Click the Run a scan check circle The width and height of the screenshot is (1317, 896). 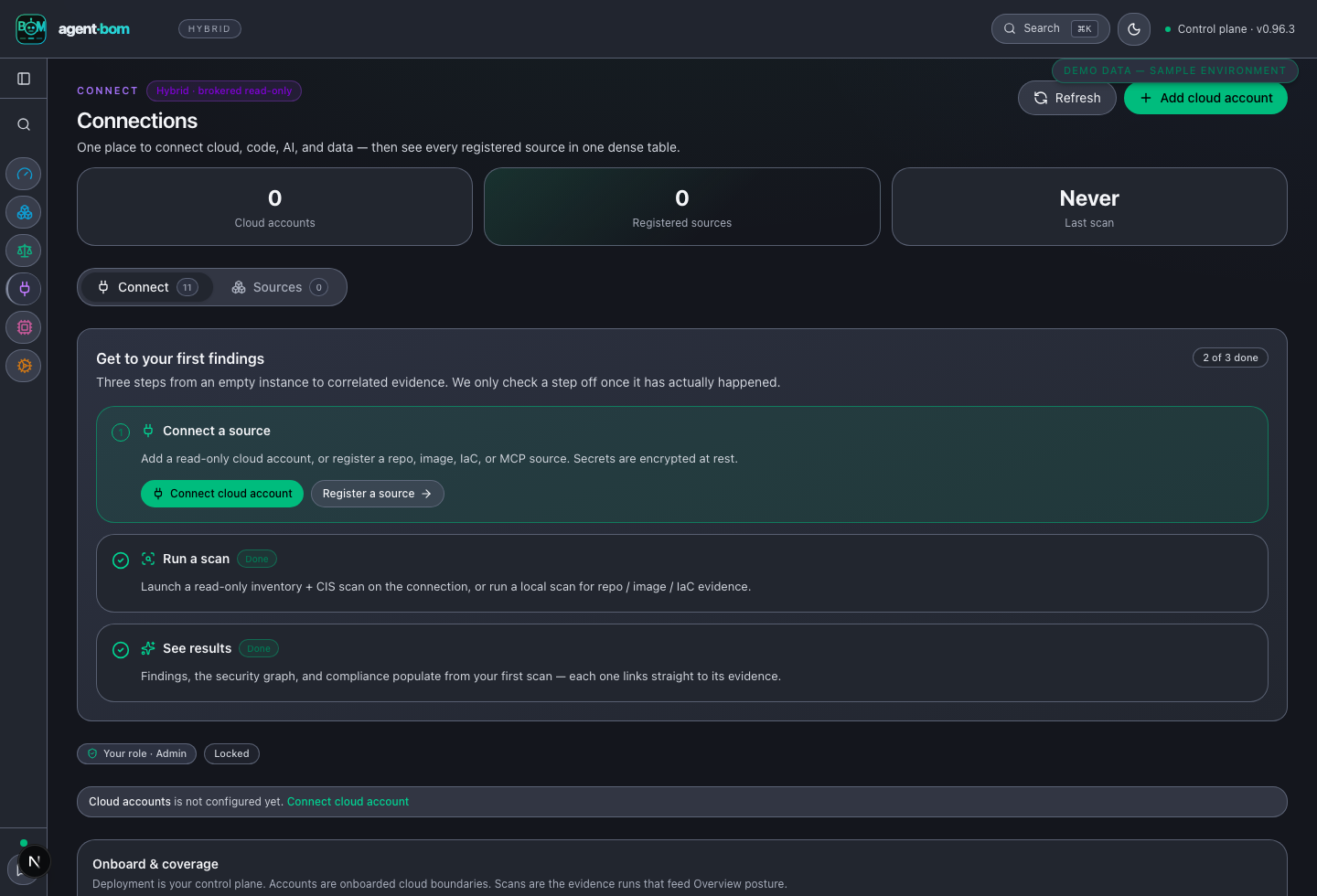pos(121,560)
